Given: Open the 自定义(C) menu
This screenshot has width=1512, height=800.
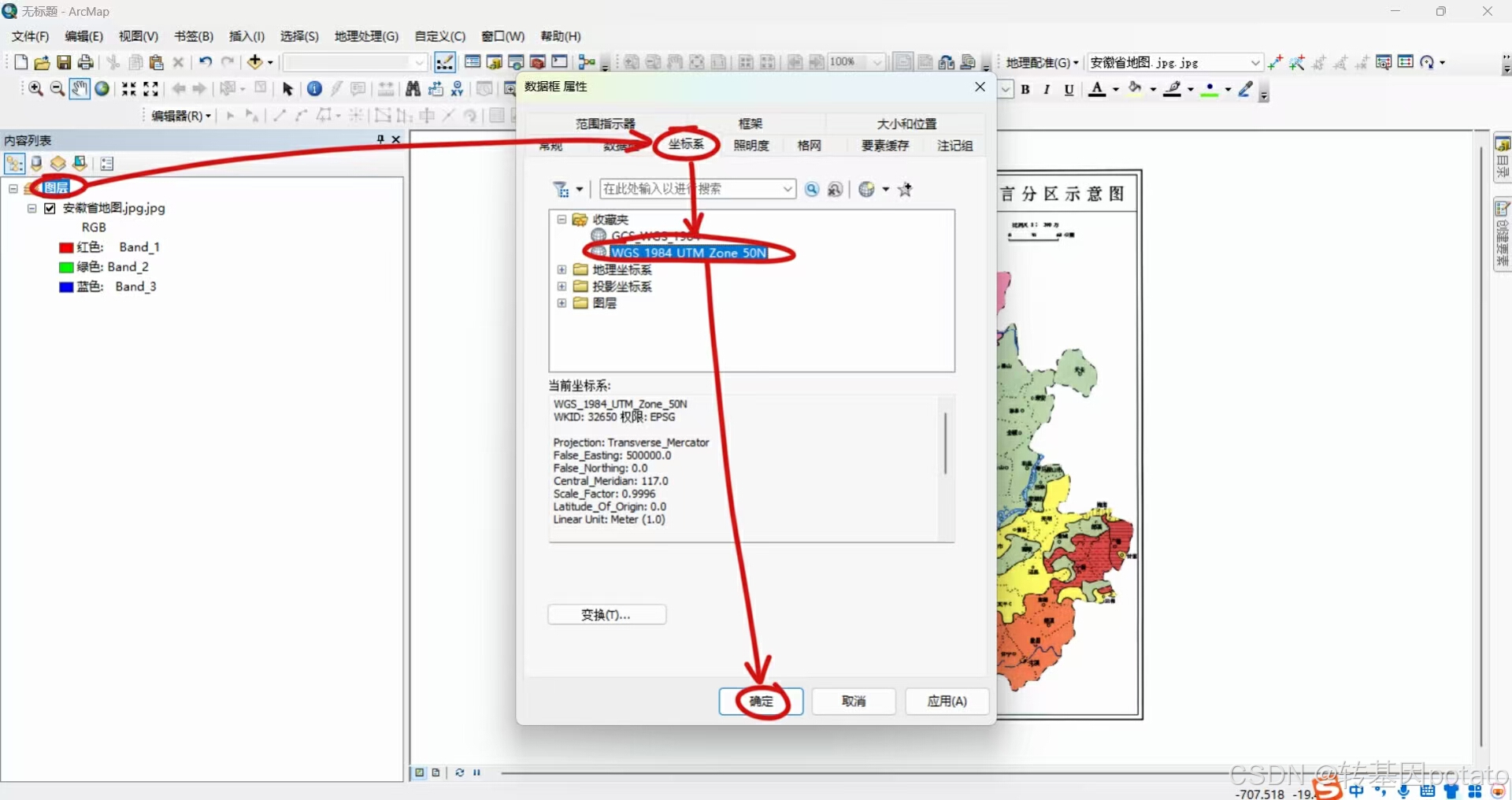Looking at the screenshot, I should [x=439, y=36].
